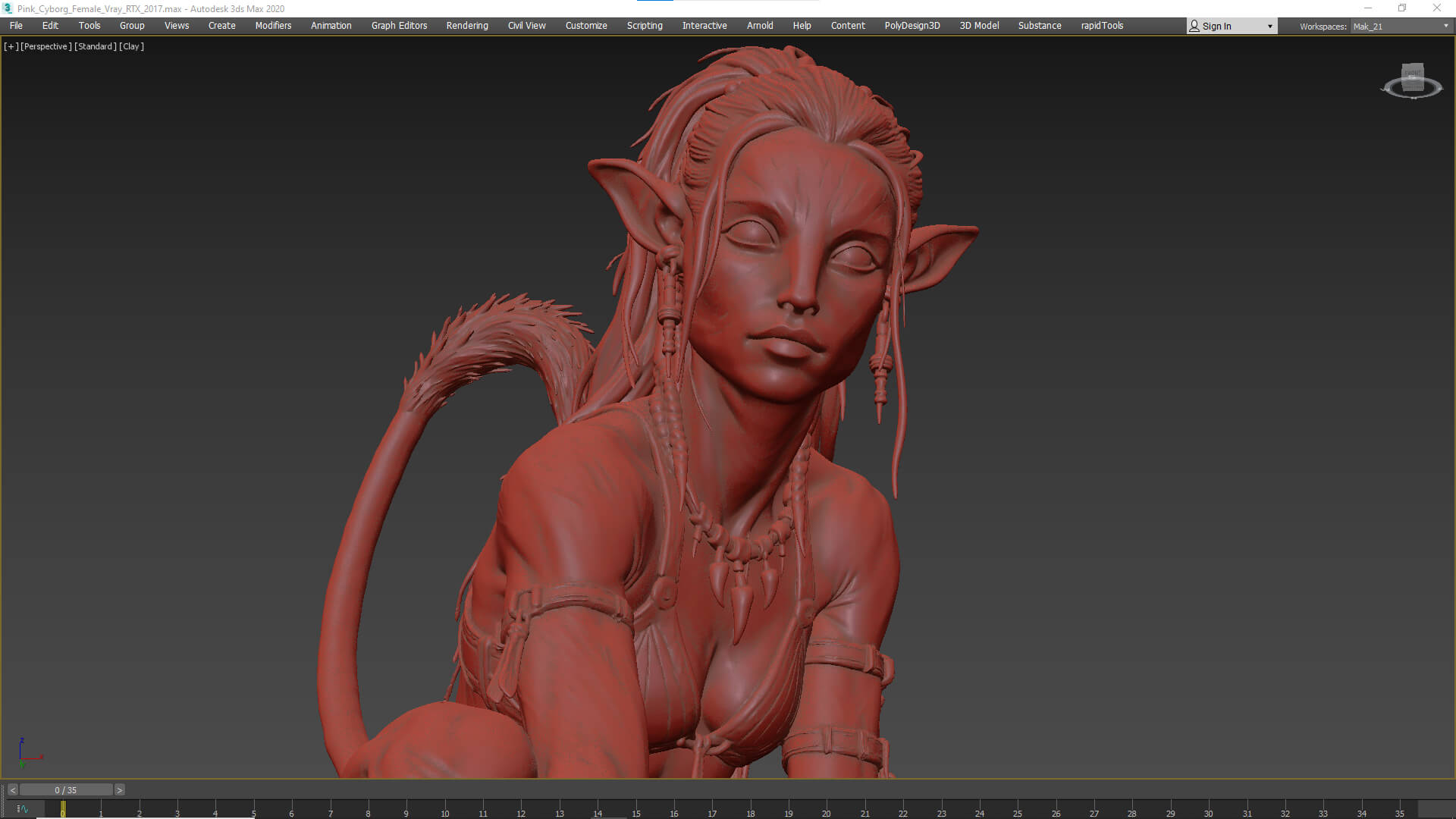Open the Substance menu
Image resolution: width=1456 pixels, height=819 pixels.
[x=1040, y=26]
